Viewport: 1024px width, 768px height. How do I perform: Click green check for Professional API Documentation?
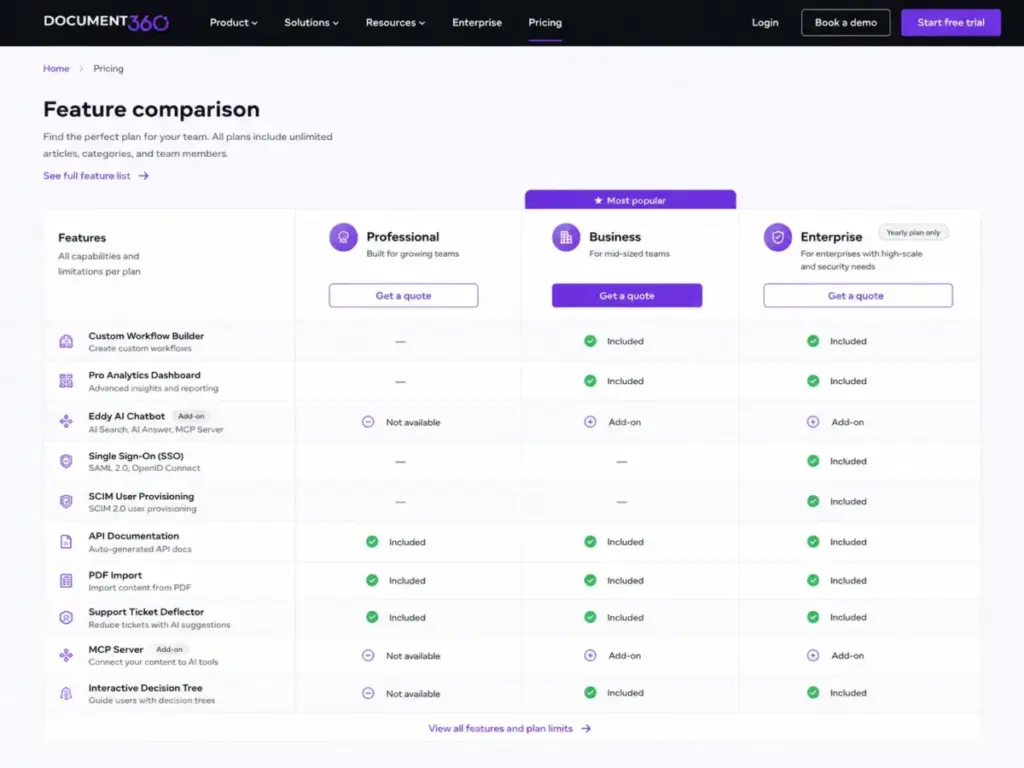[x=372, y=541]
